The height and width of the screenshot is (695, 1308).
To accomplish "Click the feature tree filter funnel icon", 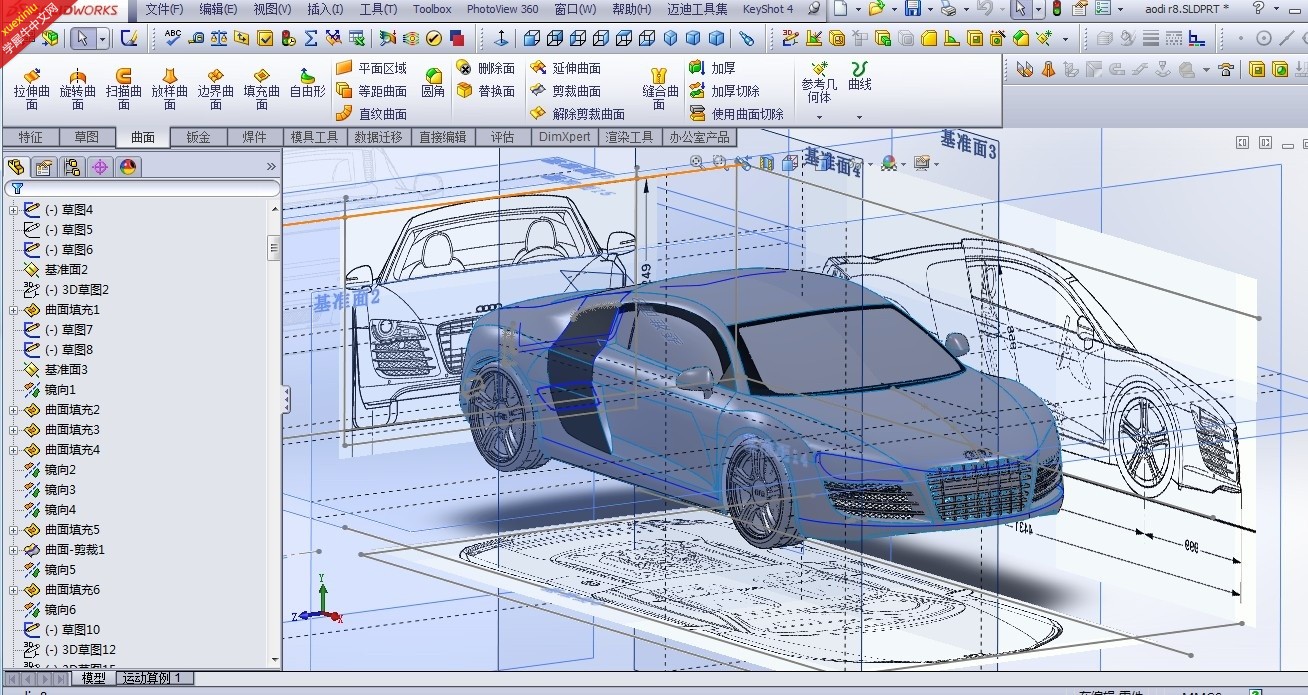I will [x=17, y=188].
